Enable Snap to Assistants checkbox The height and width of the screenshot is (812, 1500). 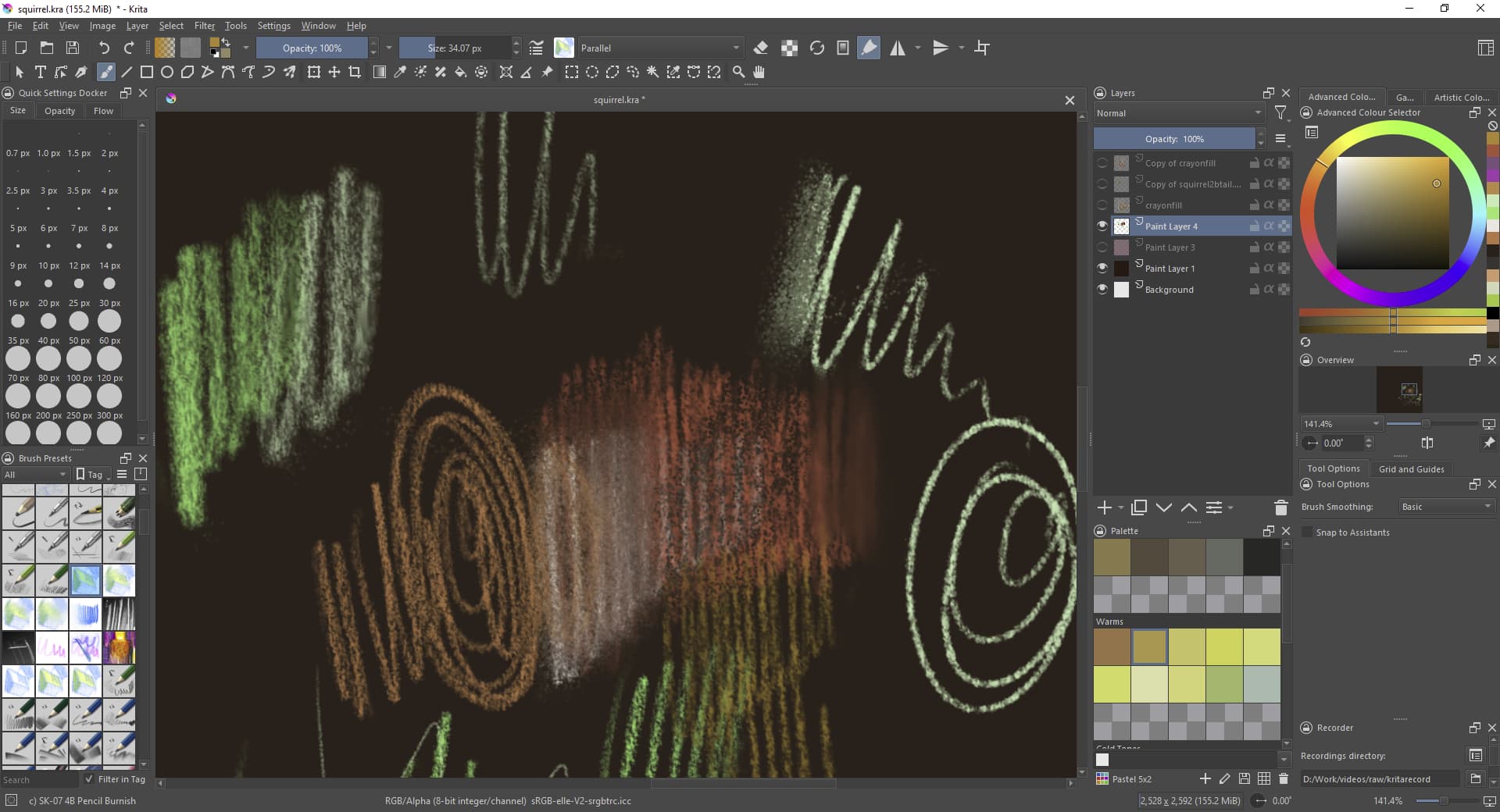[1307, 532]
